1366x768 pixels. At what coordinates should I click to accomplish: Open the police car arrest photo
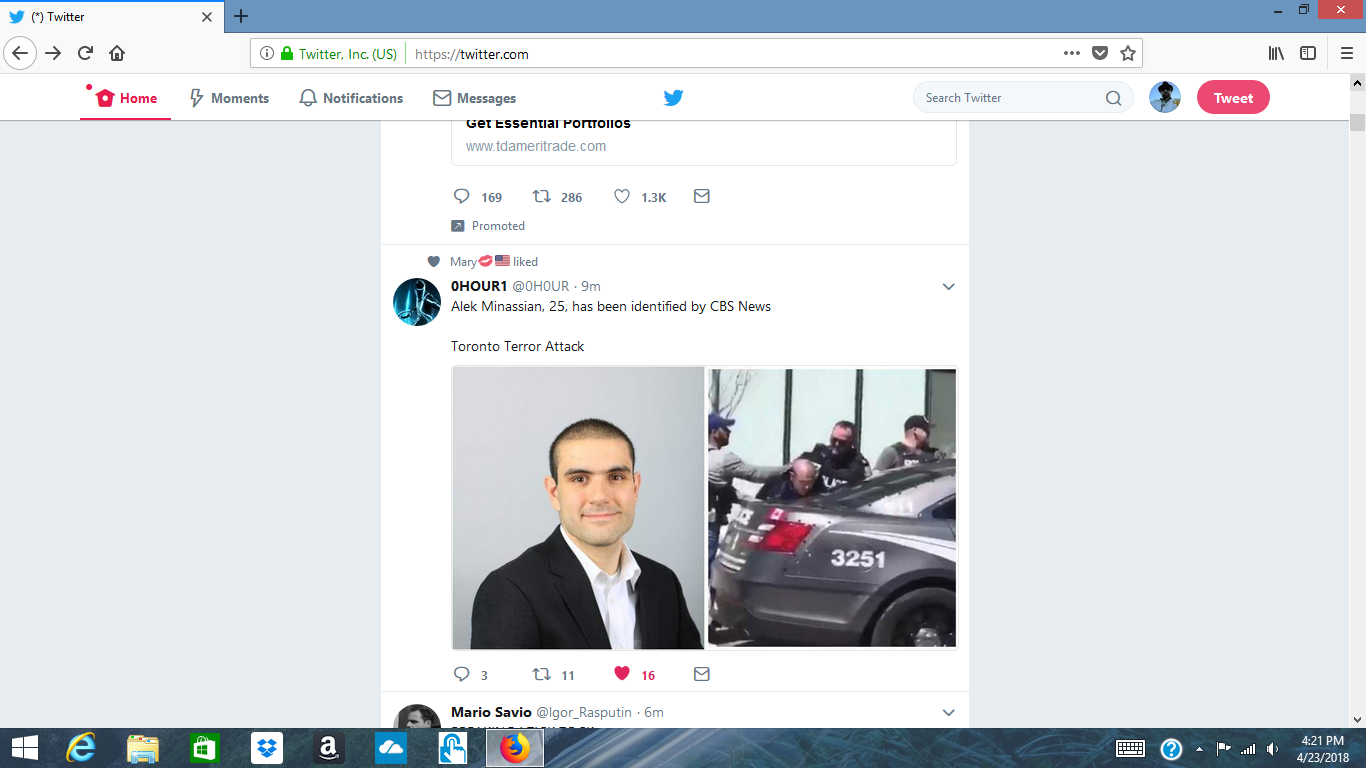[832, 508]
